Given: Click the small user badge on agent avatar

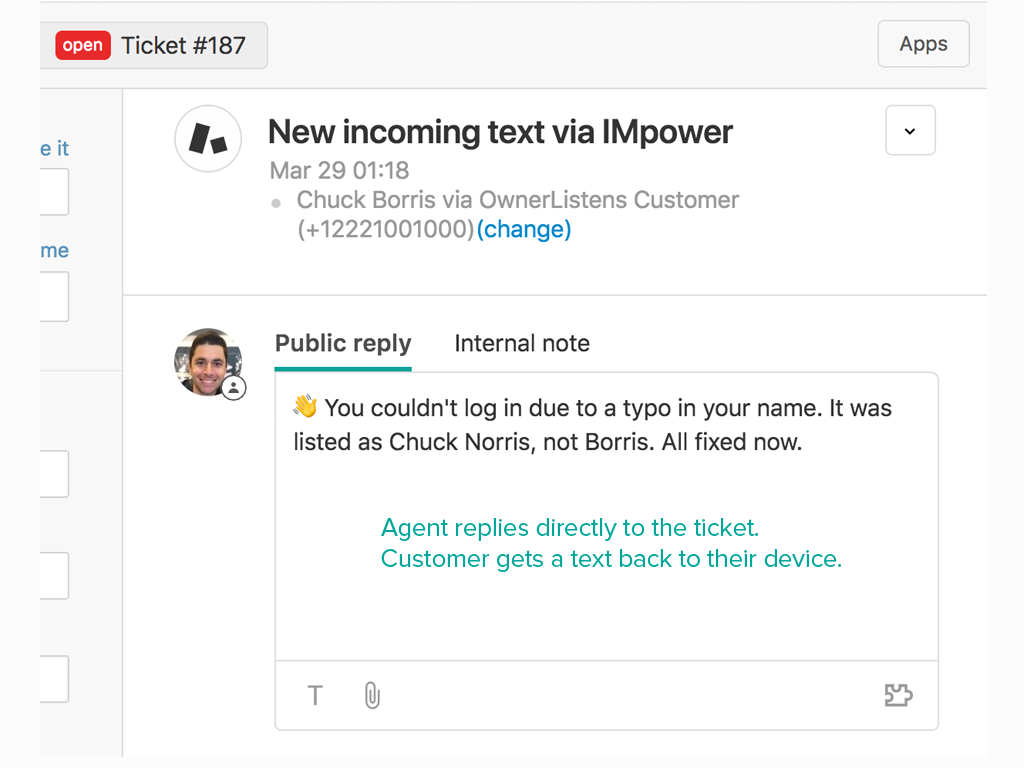Looking at the screenshot, I should tap(234, 388).
